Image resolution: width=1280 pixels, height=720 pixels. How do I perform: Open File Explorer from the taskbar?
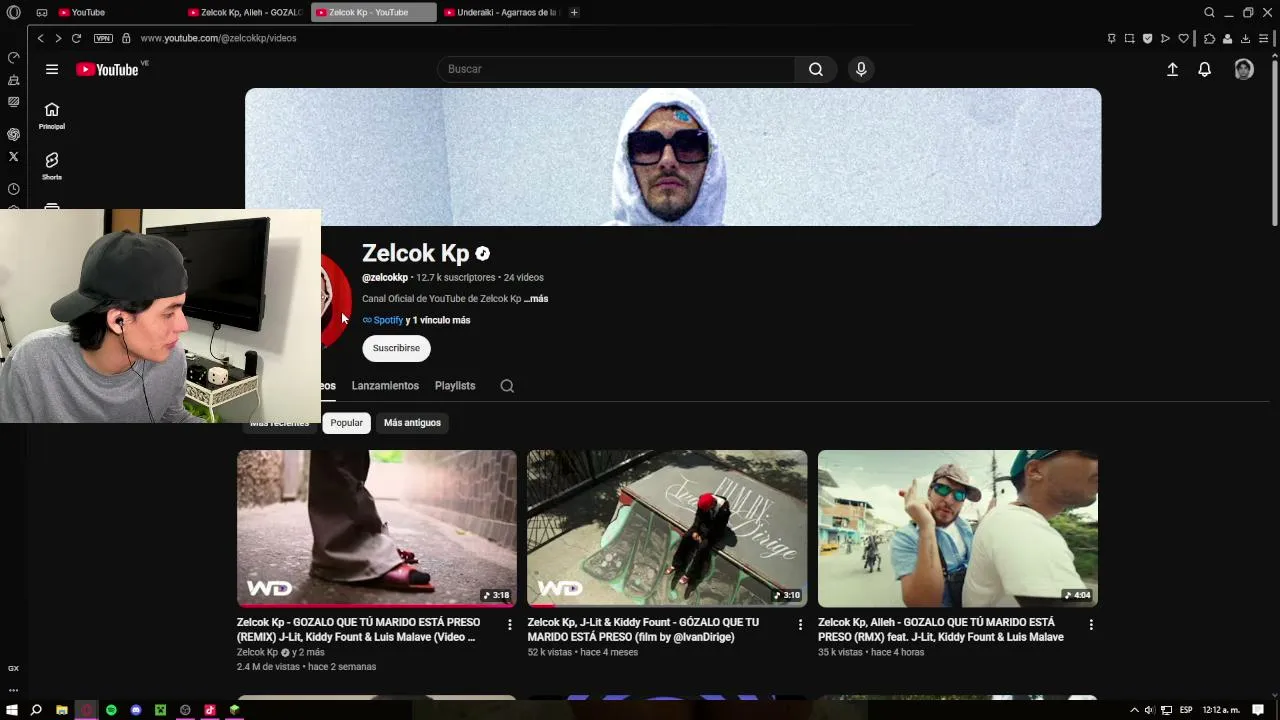[62, 710]
